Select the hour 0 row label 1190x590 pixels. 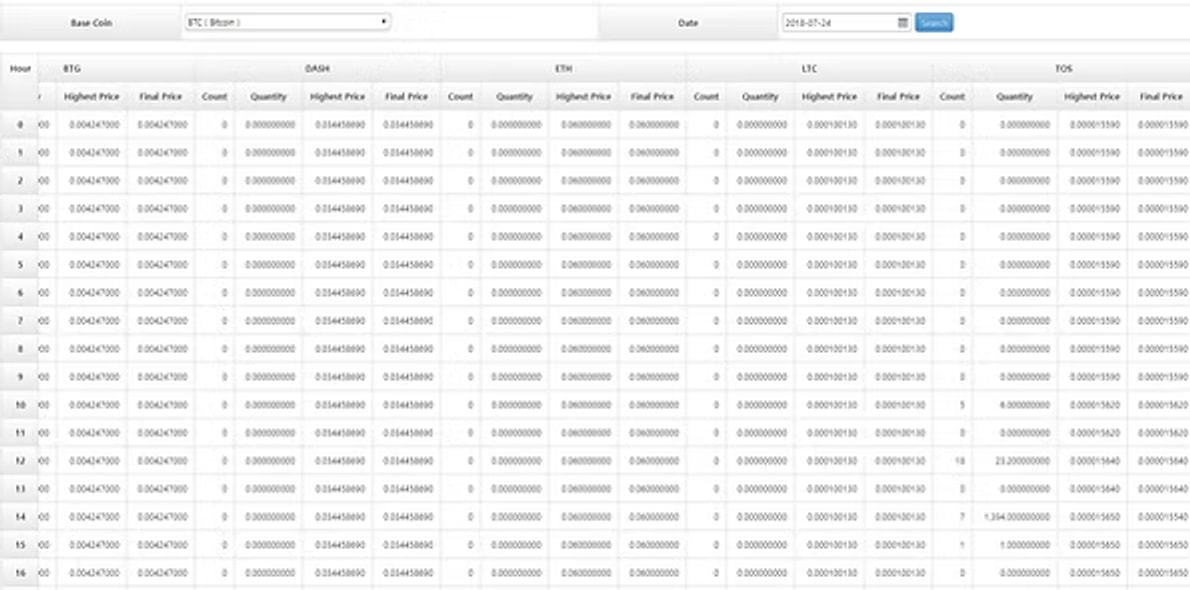tap(19, 125)
